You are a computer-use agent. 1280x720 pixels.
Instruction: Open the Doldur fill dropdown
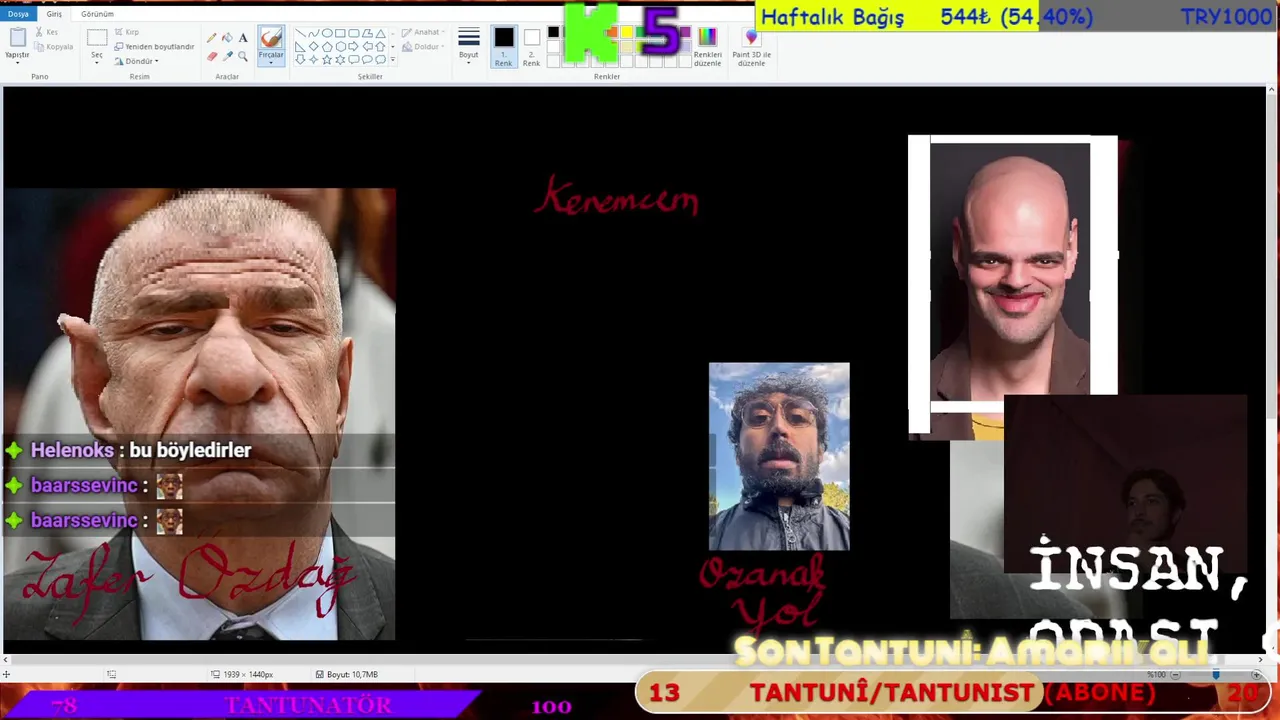pyautogui.click(x=425, y=46)
